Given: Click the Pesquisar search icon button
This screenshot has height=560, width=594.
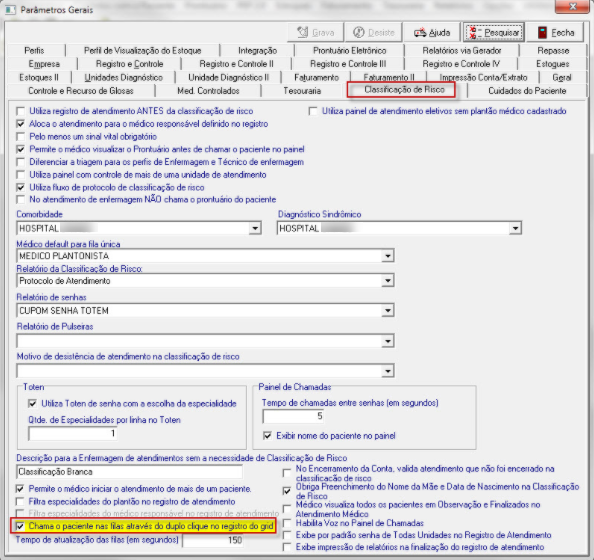Looking at the screenshot, I should click(494, 33).
